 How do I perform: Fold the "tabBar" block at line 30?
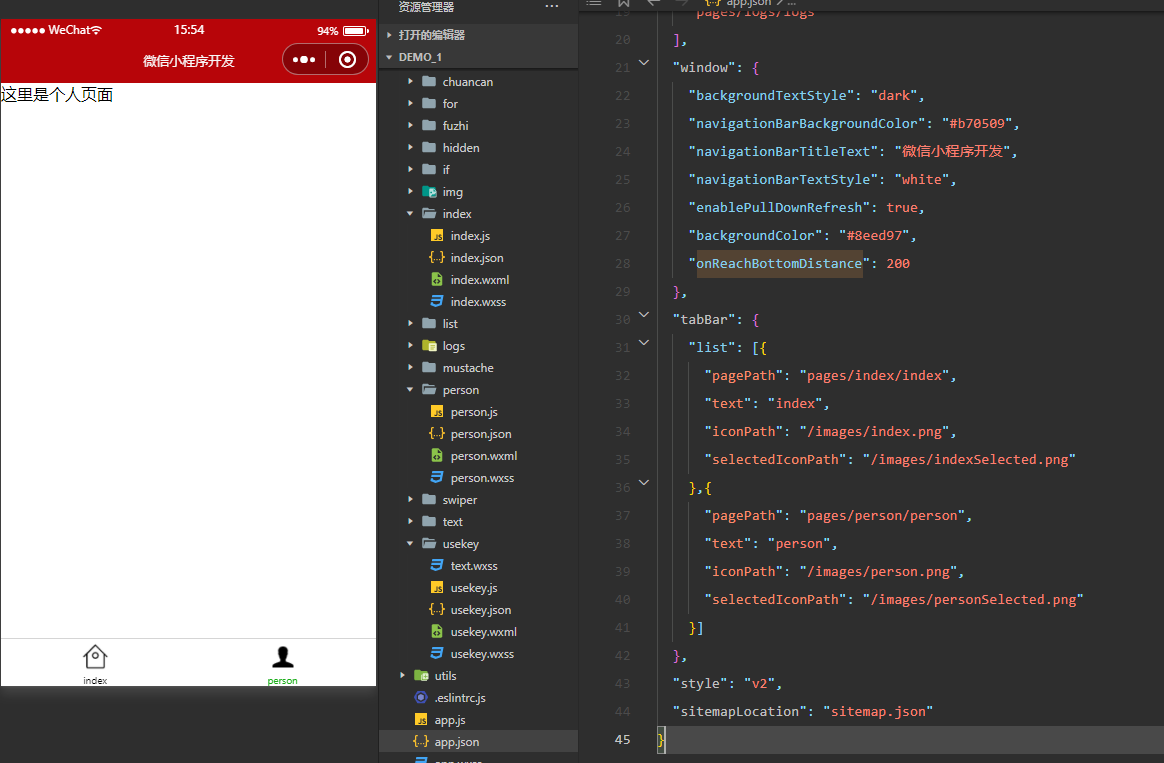point(643,314)
